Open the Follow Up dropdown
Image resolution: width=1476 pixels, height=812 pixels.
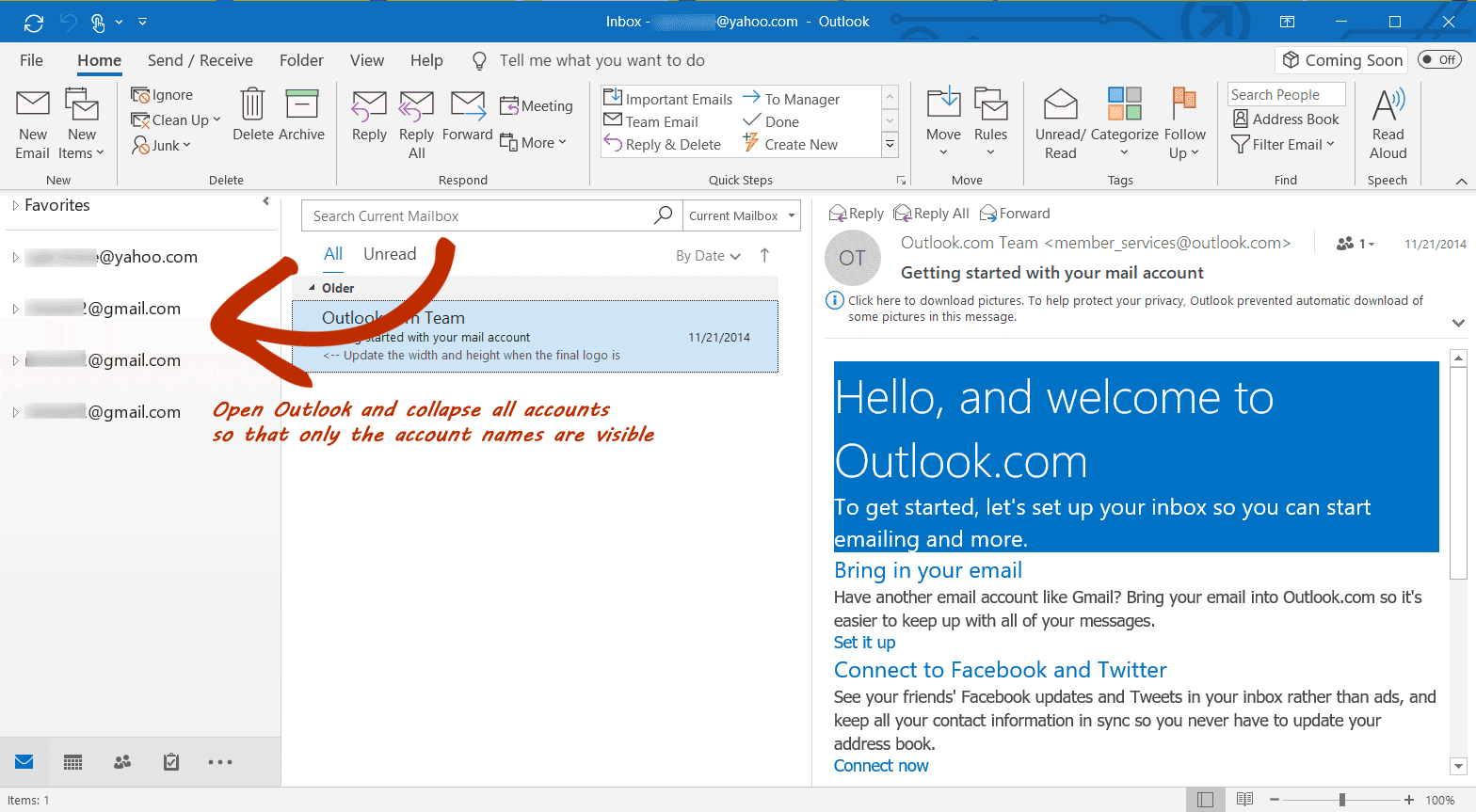point(1184,124)
